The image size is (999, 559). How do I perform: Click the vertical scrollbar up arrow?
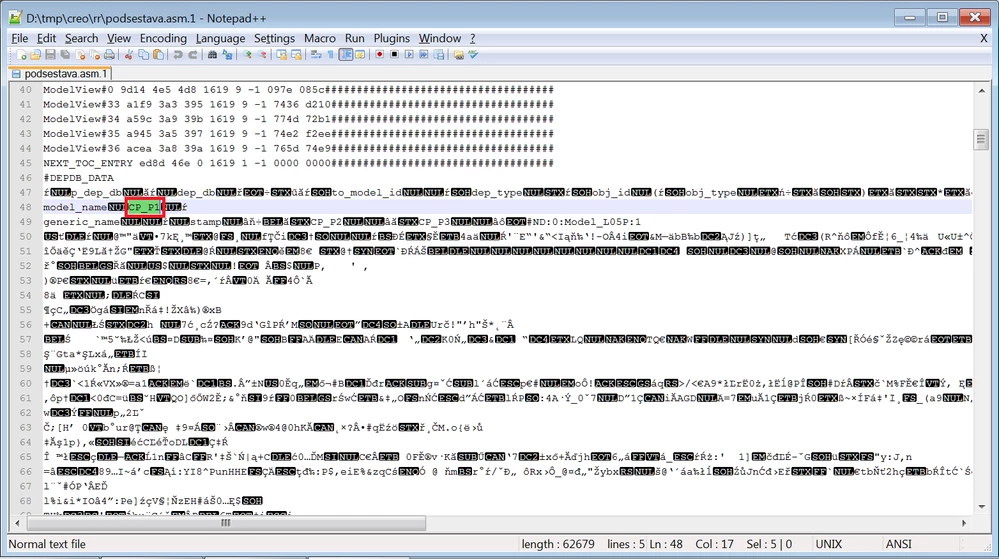pos(981,91)
